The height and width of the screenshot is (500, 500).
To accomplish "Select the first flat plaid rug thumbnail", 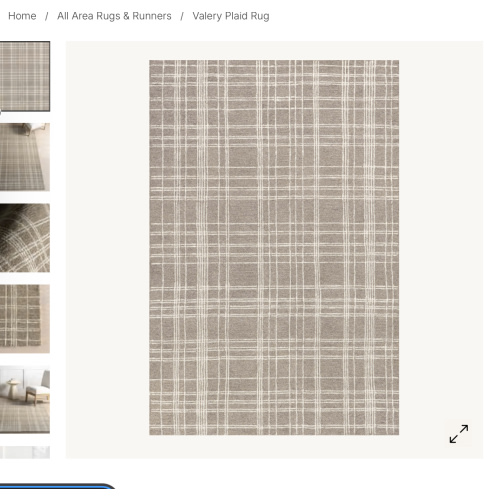I will 25,76.
